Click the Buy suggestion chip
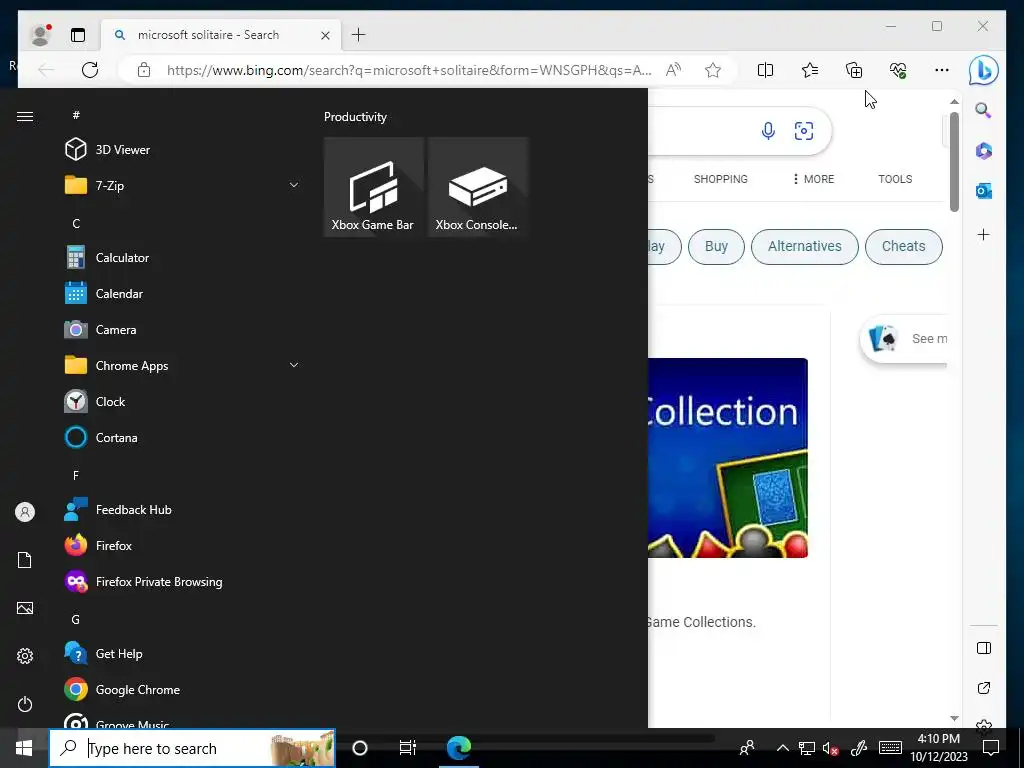 pyautogui.click(x=716, y=246)
